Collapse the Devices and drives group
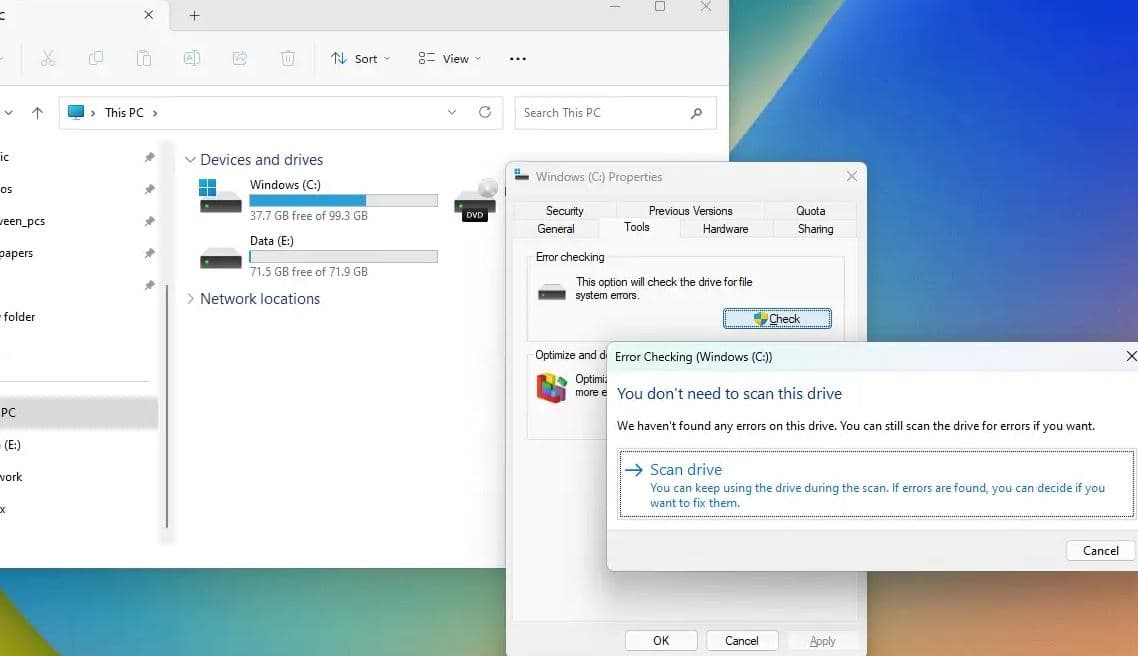Viewport: 1138px width, 656px height. click(190, 160)
